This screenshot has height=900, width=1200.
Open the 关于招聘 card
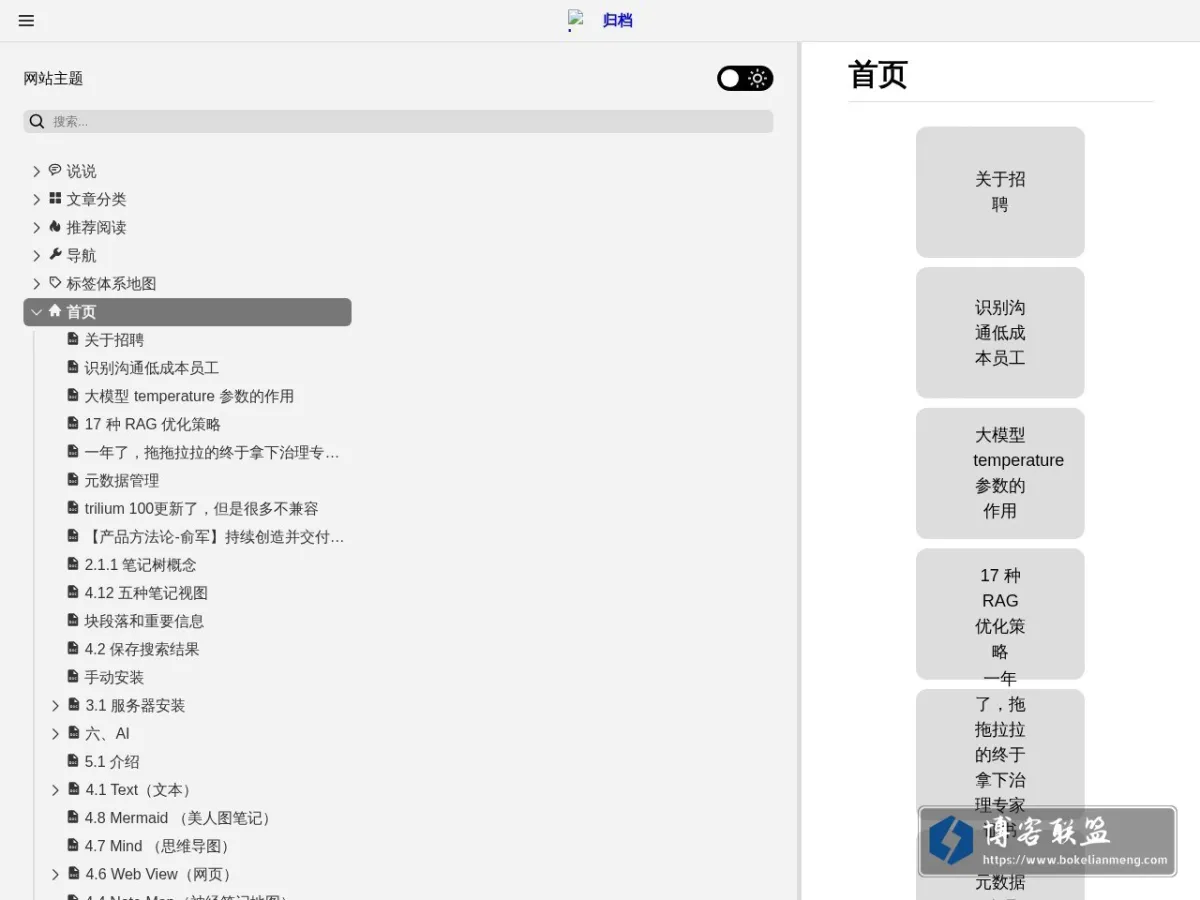click(1000, 192)
